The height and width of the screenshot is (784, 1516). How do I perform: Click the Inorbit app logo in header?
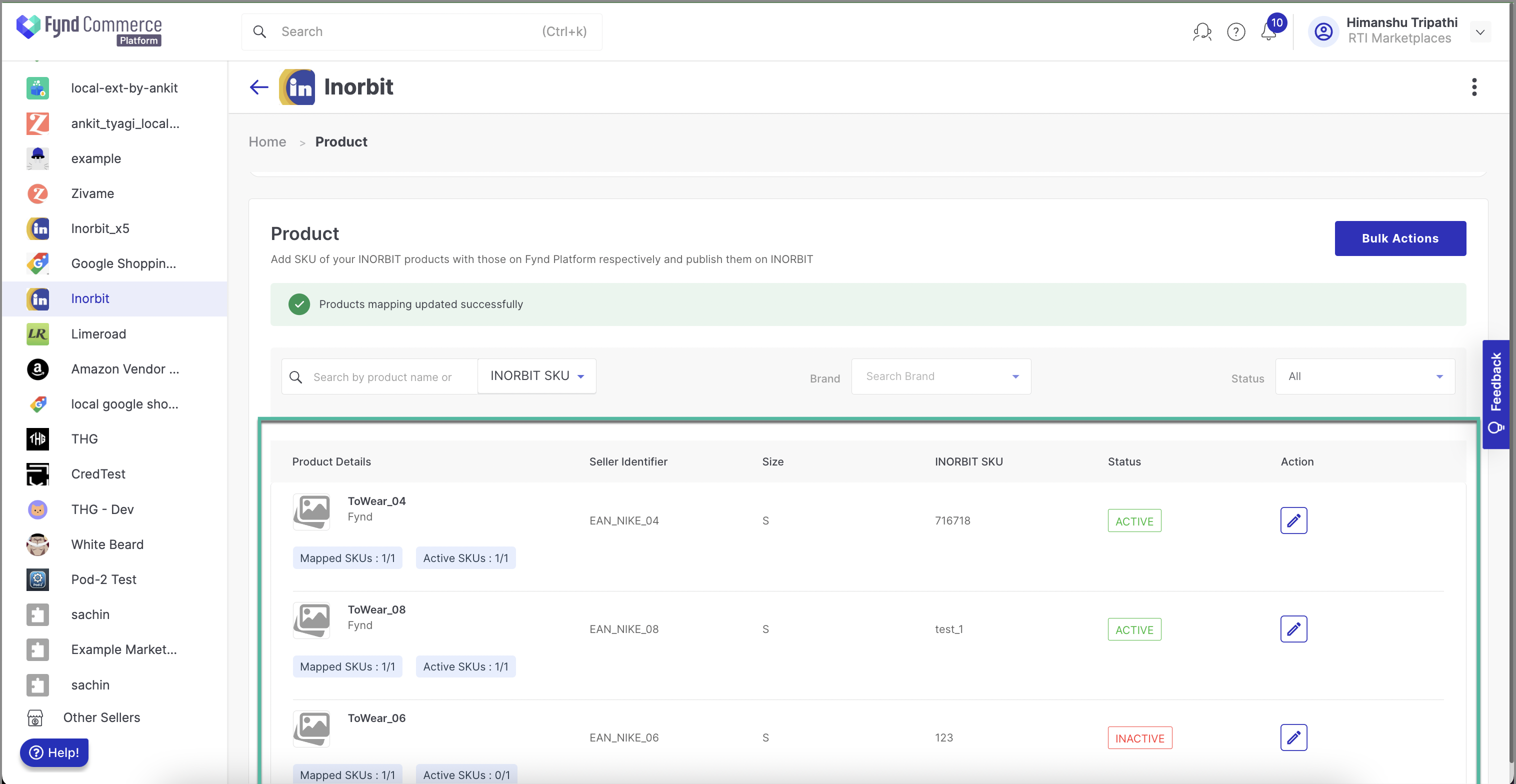pos(296,87)
